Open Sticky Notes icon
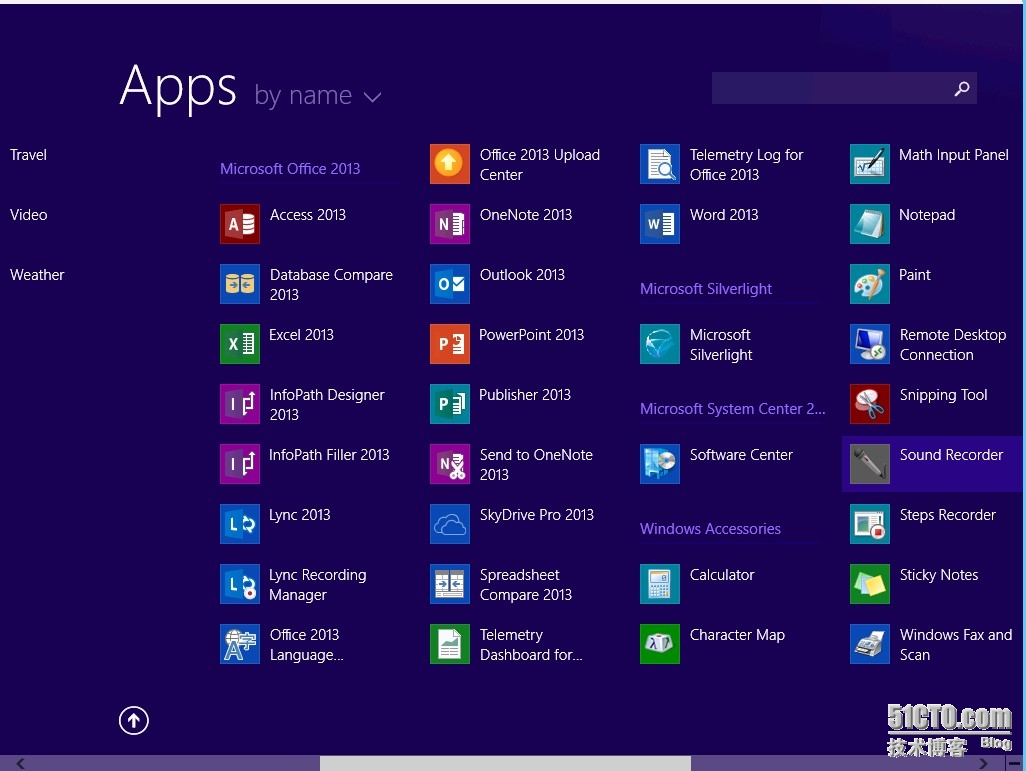 pos(870,584)
